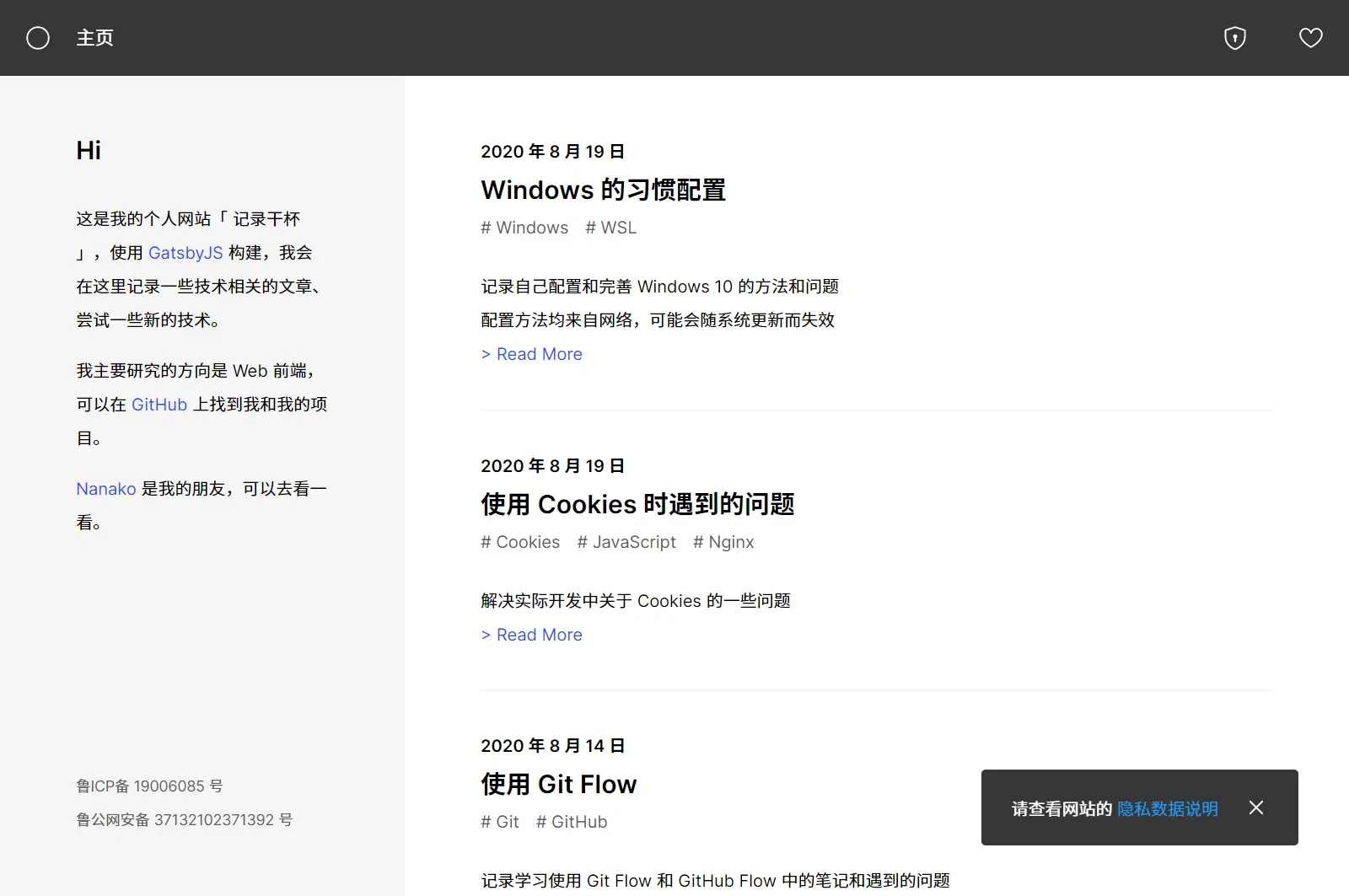
Task: Click the heart icon in the top bar
Action: click(x=1310, y=38)
